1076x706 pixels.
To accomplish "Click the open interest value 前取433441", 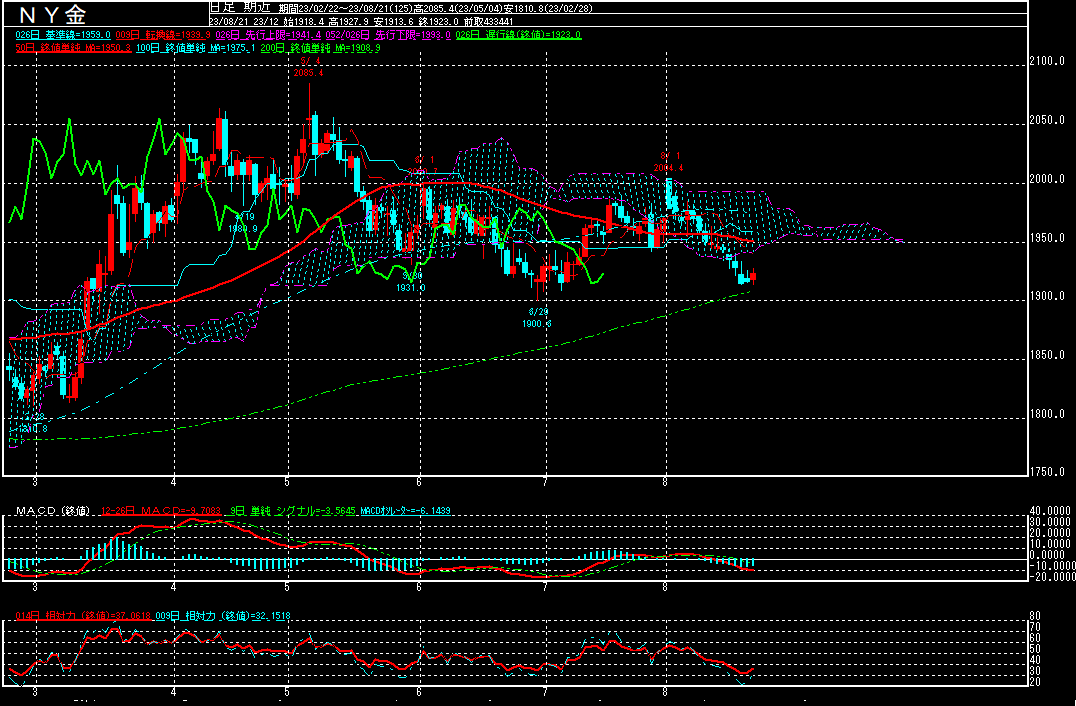I will tap(491, 21).
